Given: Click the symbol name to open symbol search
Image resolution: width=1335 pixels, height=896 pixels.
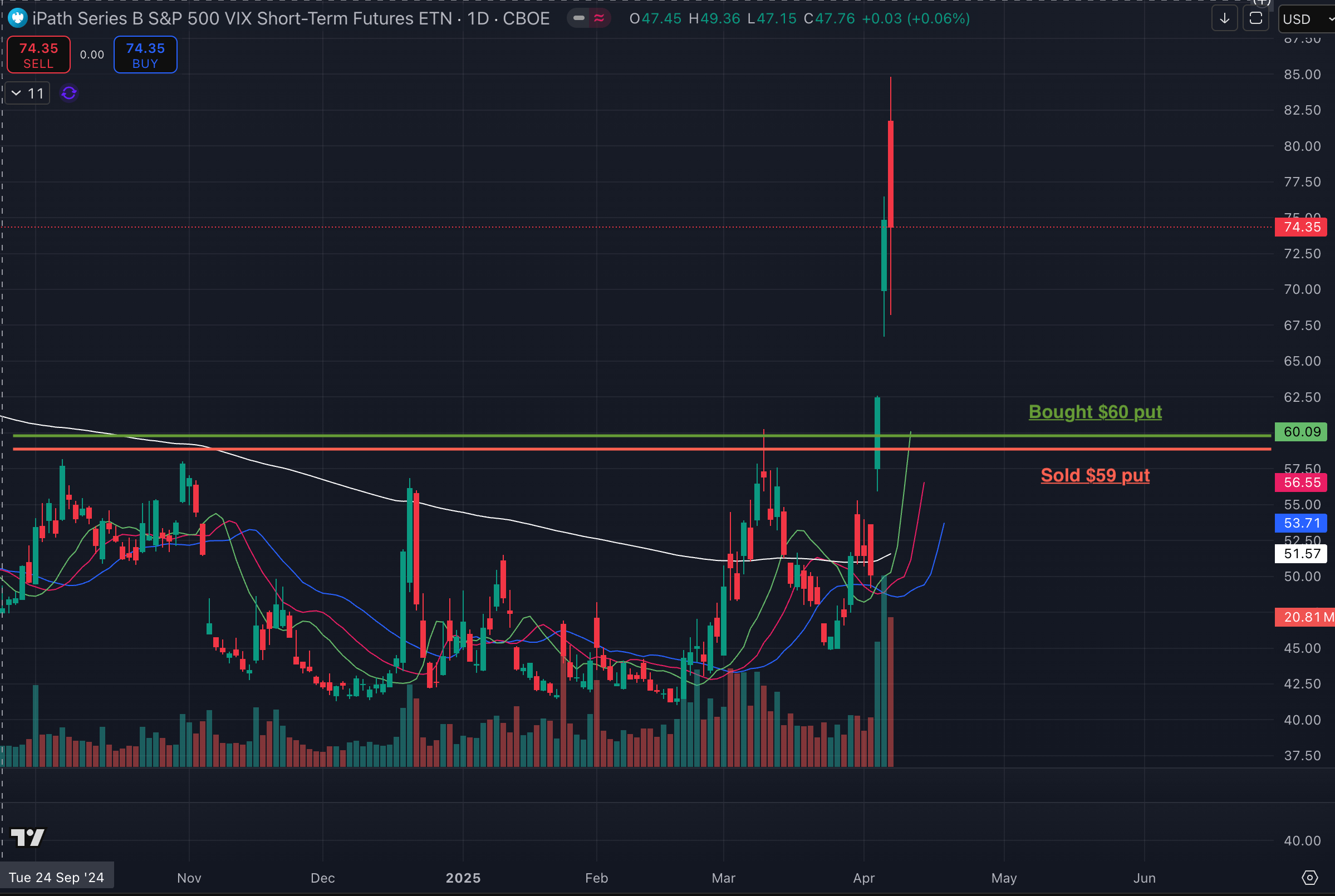Looking at the screenshot, I should 229,18.
